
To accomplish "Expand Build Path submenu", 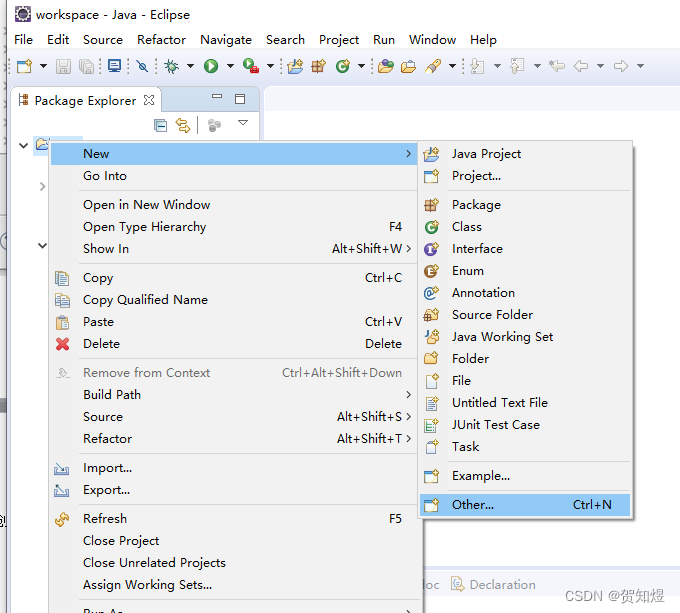I will click(x=234, y=395).
